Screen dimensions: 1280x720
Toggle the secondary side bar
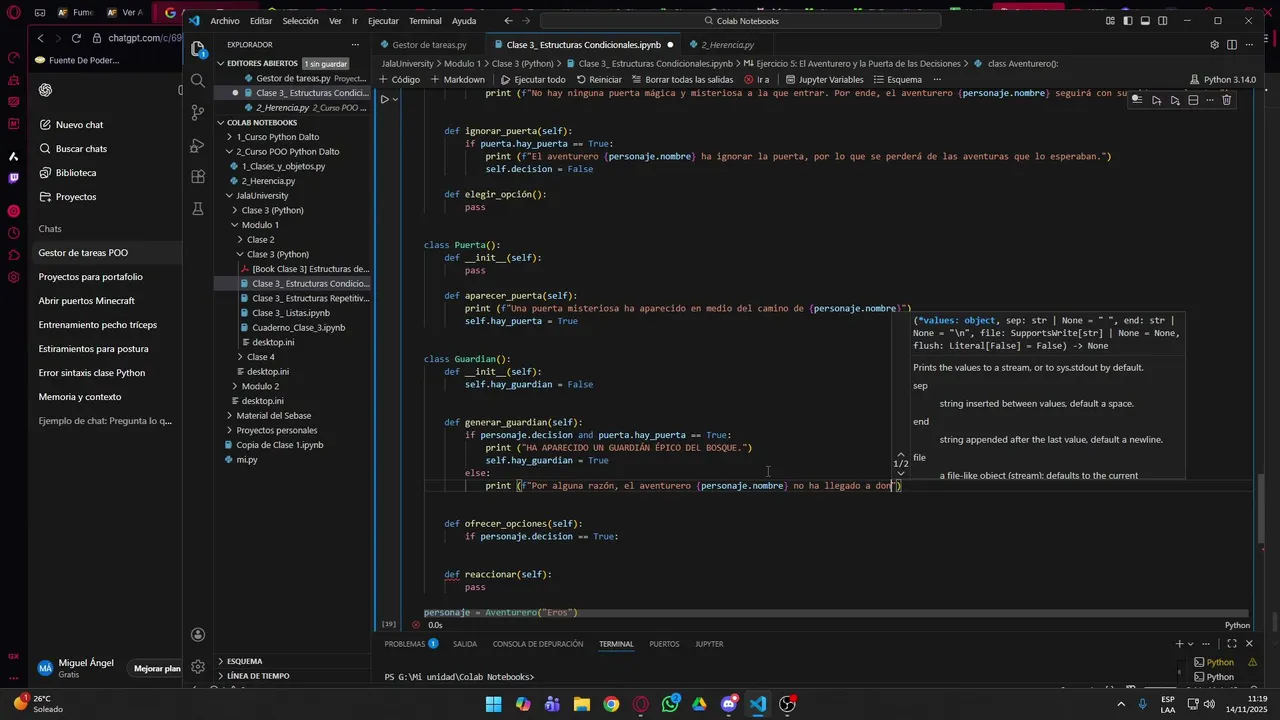[1162, 20]
